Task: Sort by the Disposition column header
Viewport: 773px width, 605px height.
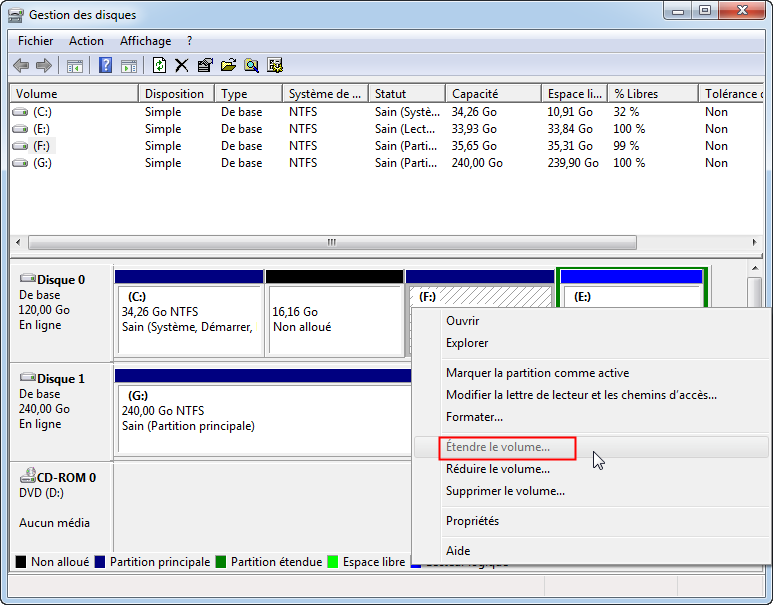Action: [176, 94]
